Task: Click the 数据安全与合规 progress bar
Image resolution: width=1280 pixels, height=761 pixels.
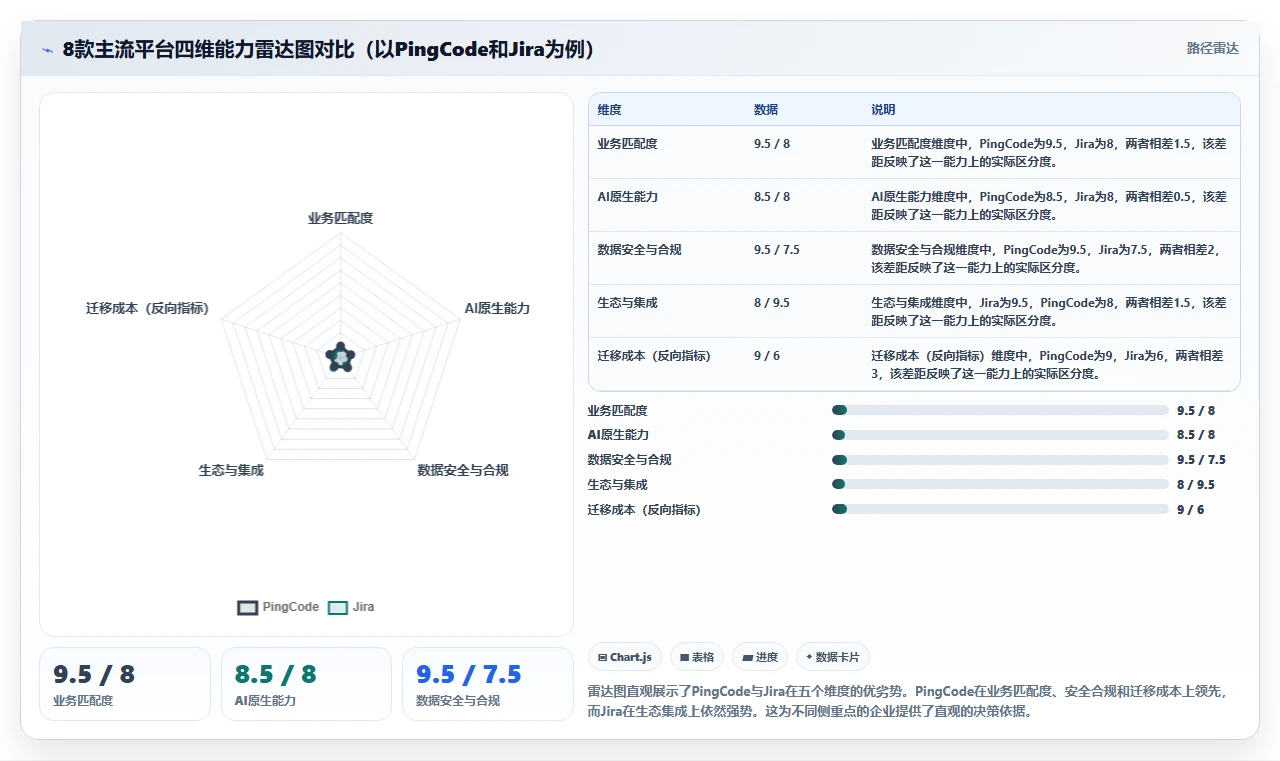Action: tap(1000, 460)
